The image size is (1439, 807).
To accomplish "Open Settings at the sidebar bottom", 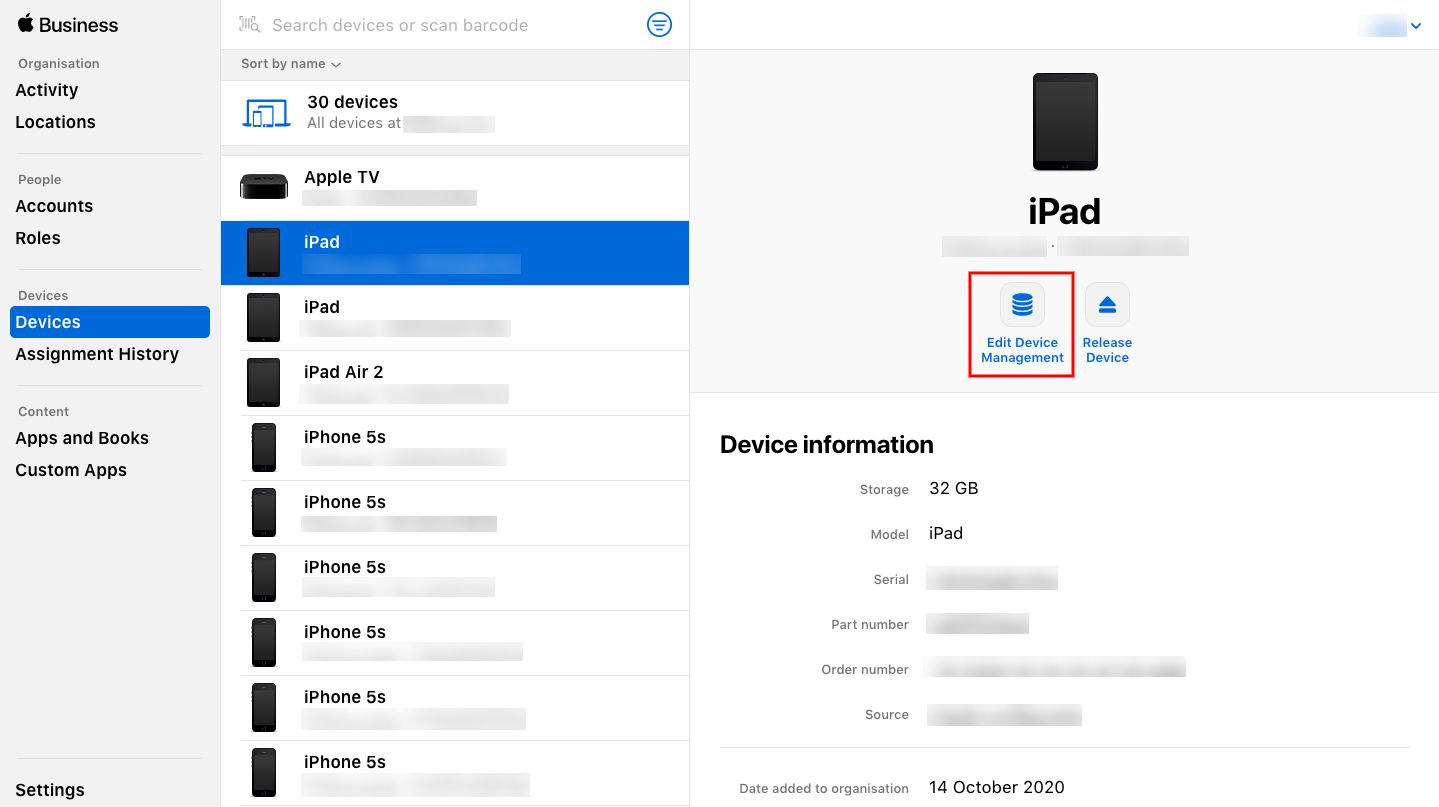I will 50,790.
